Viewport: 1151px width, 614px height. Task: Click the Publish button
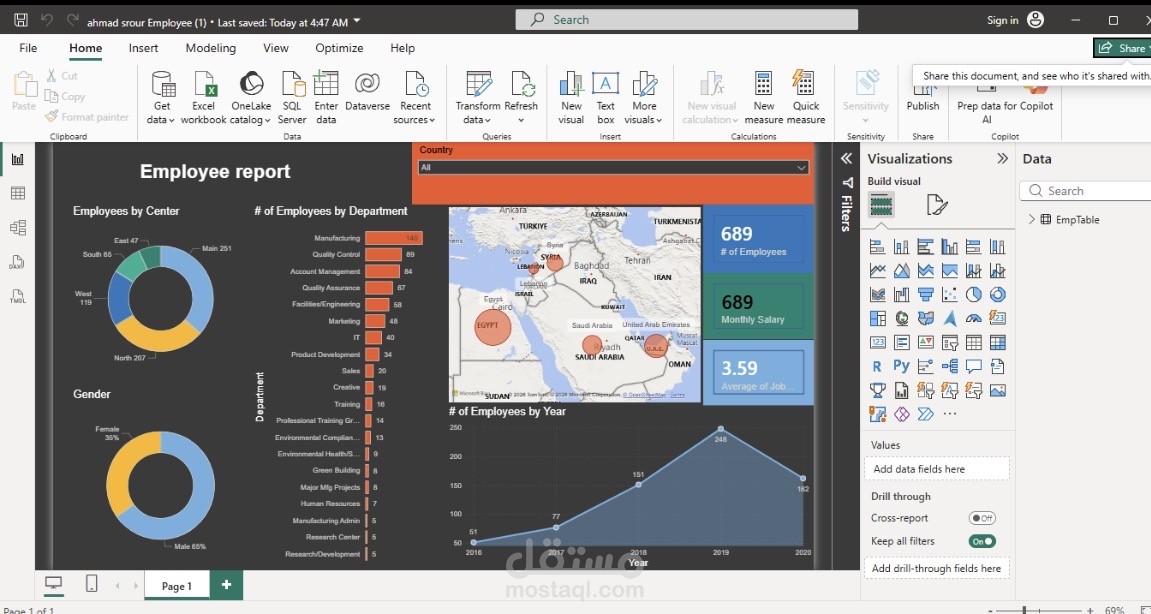[x=923, y=98]
